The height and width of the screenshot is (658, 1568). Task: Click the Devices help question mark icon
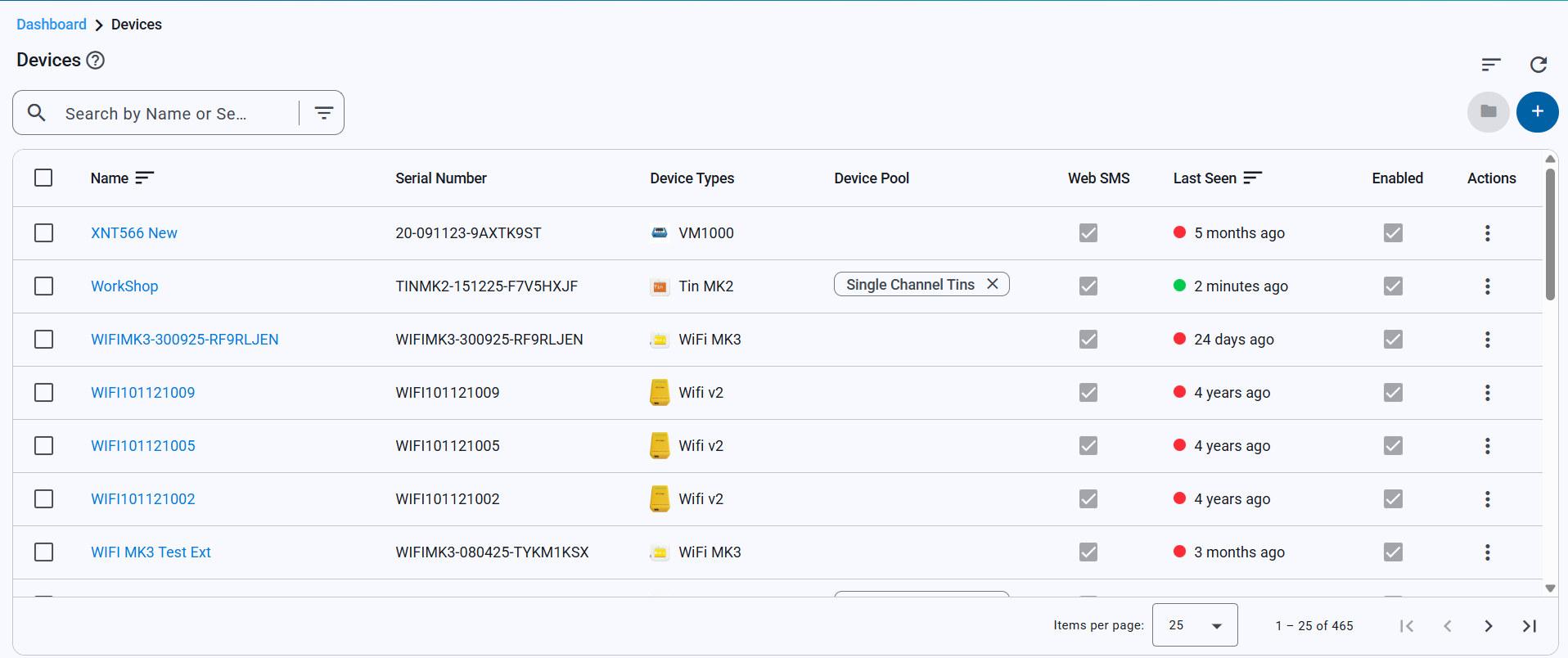(96, 61)
